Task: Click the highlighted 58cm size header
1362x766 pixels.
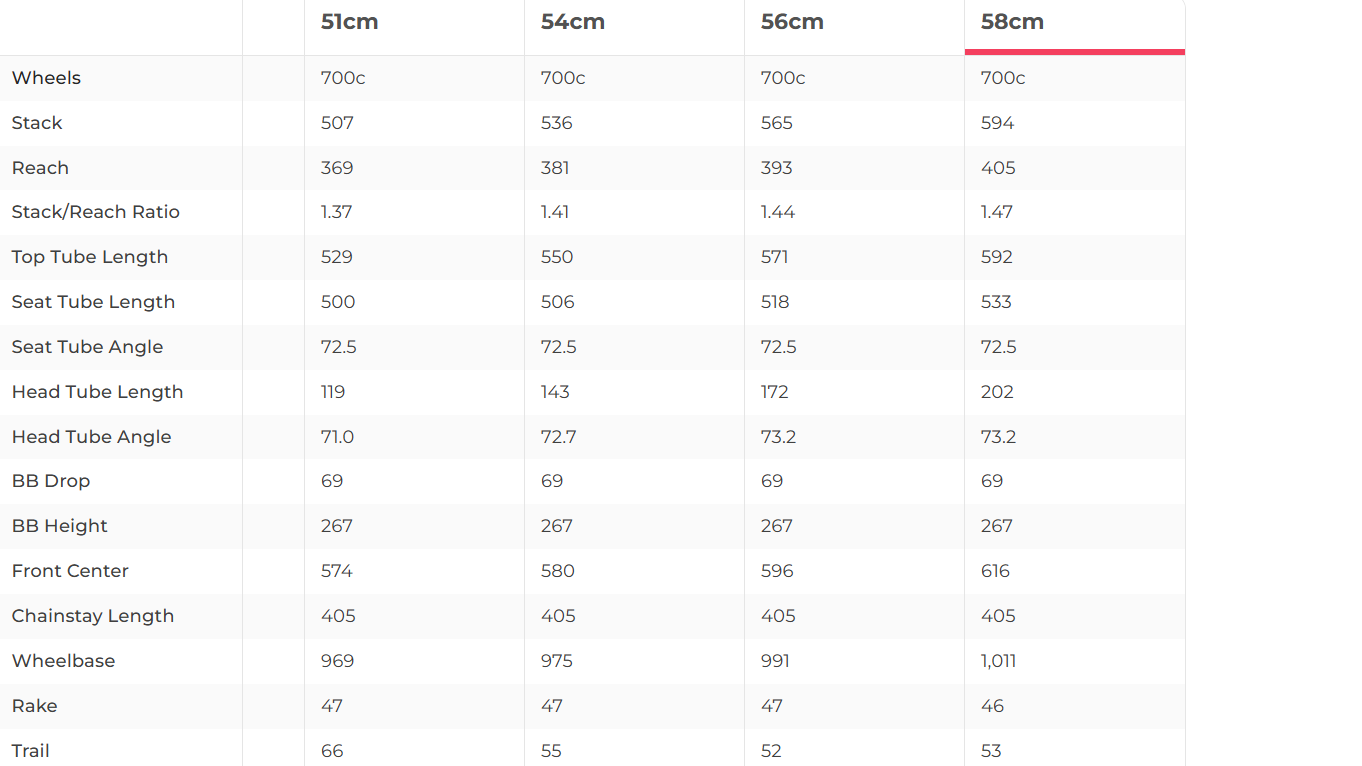Action: pyautogui.click(x=1012, y=22)
